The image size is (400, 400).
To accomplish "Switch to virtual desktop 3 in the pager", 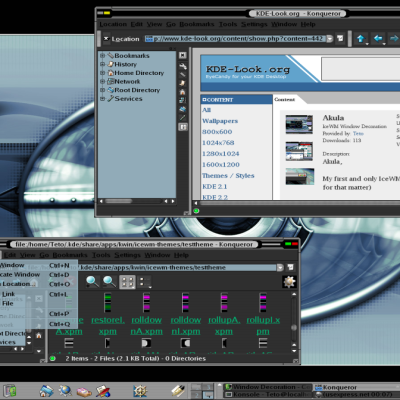I will [x=208, y=387].
